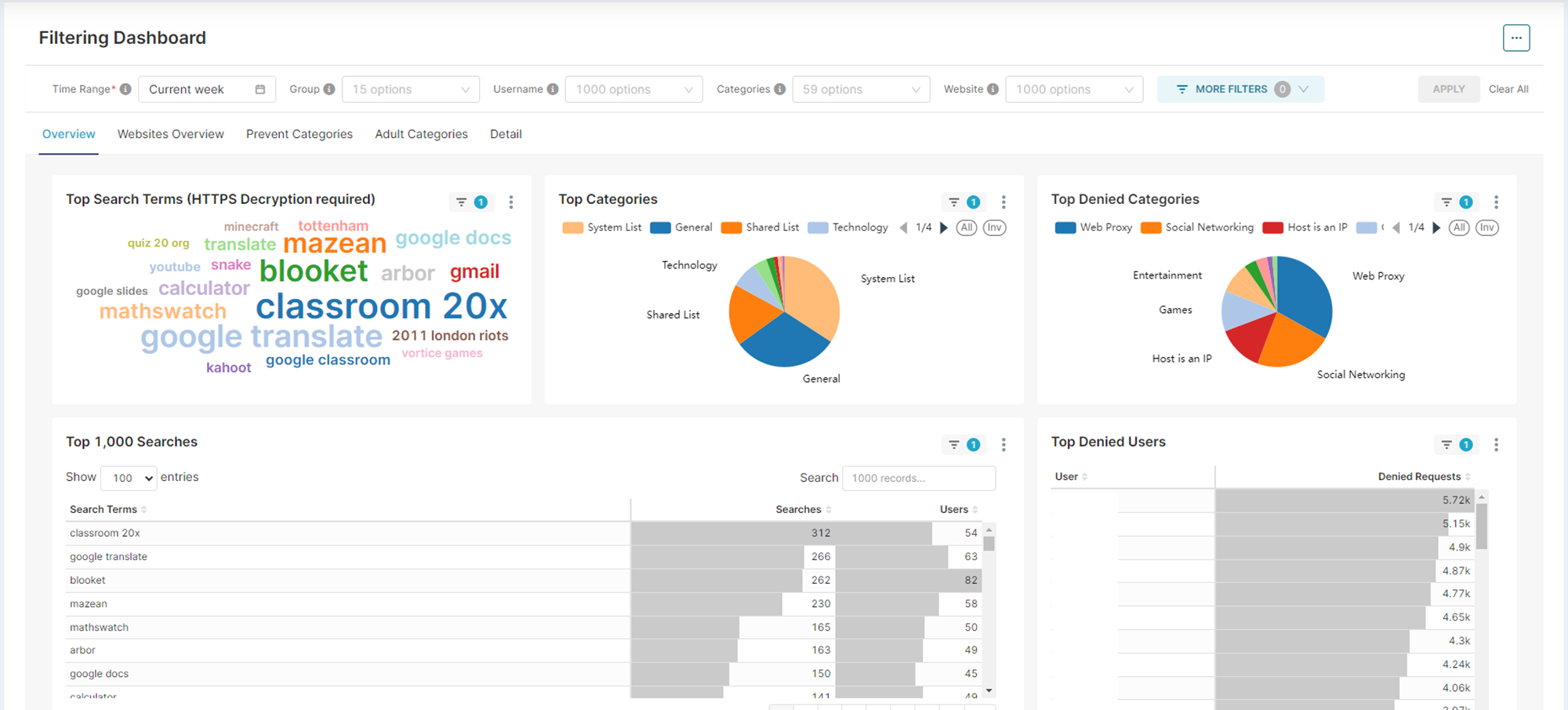Viewport: 1568px width, 710px height.
Task: Click the calendar icon in Time Range
Action: pyautogui.click(x=260, y=89)
